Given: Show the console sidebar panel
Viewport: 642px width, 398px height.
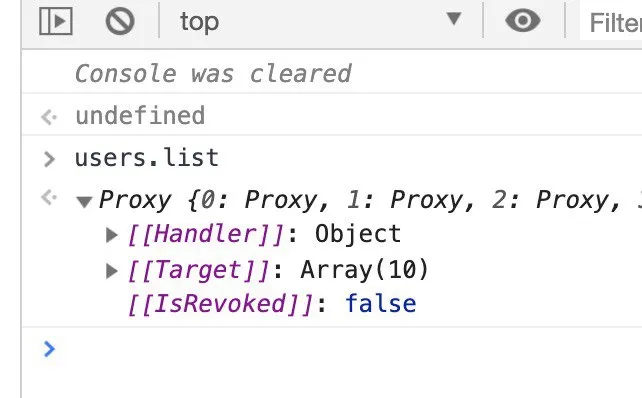Looking at the screenshot, I should pos(56,21).
